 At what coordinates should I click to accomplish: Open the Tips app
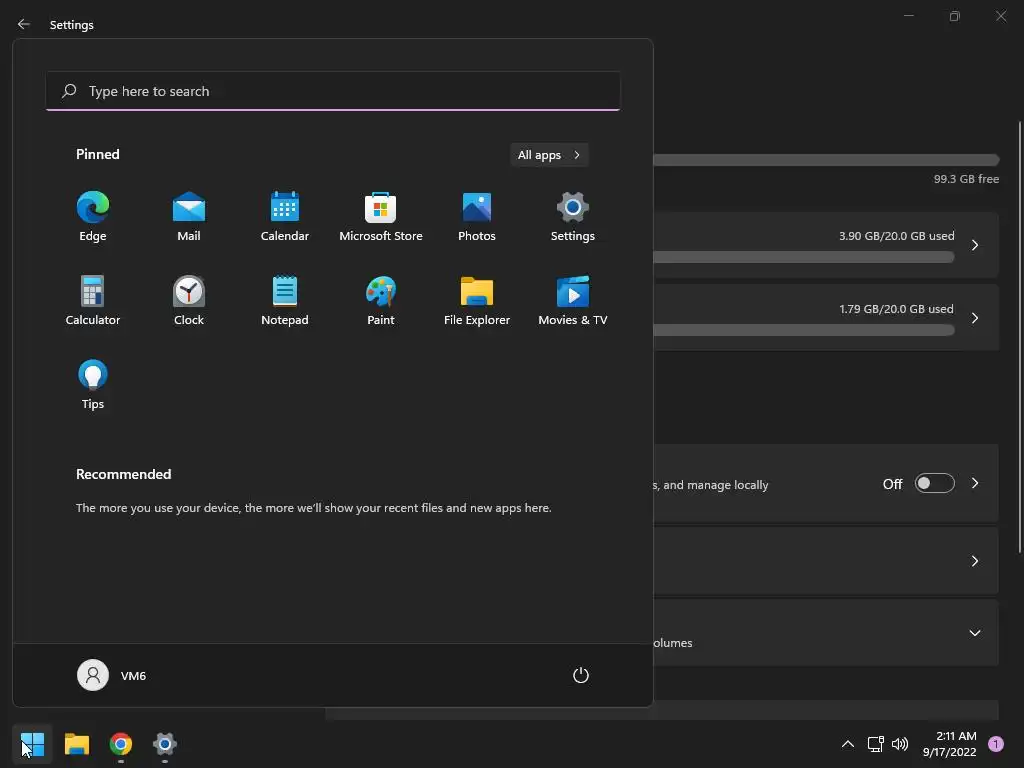[93, 384]
